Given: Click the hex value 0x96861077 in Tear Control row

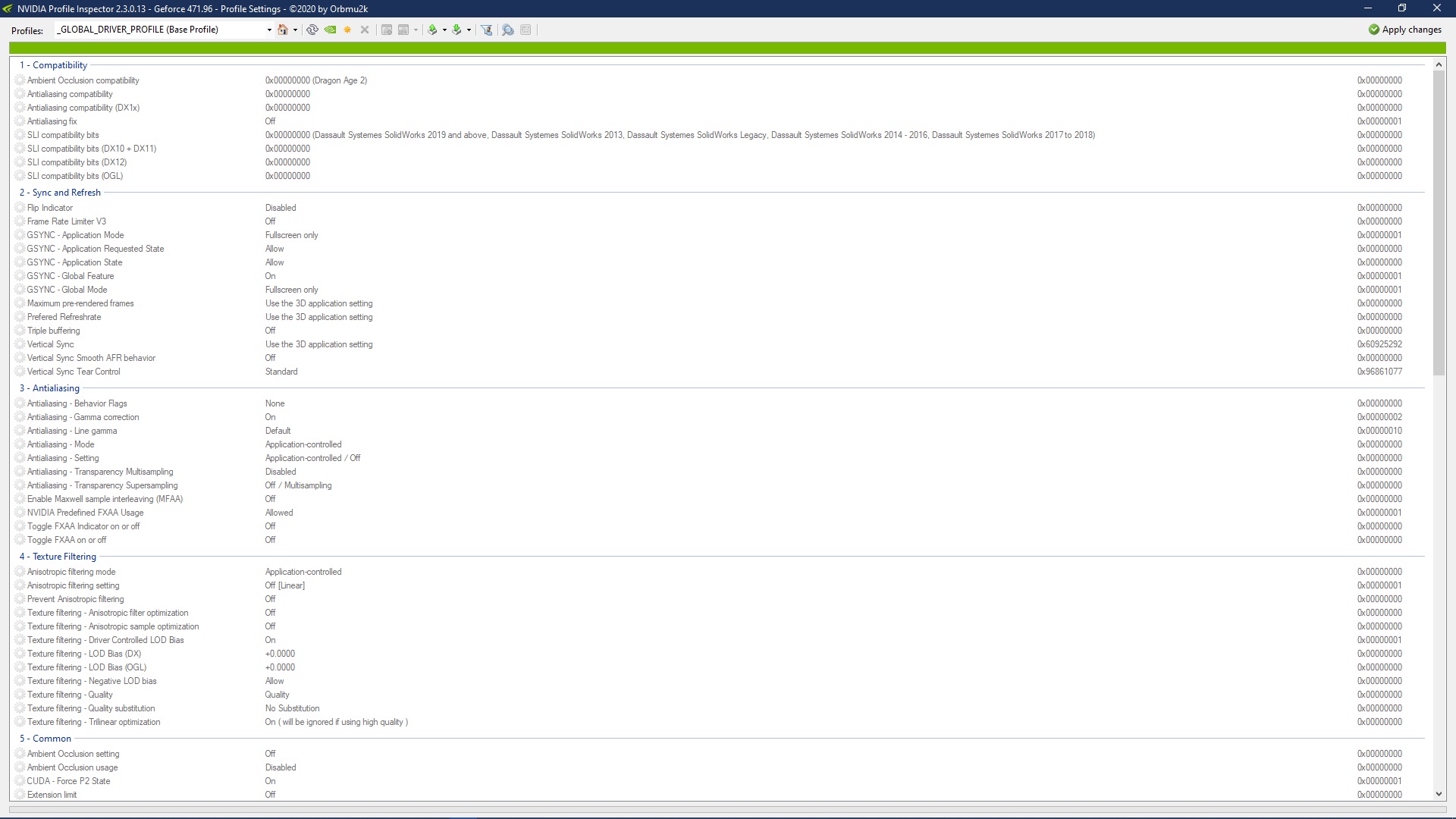Looking at the screenshot, I should tap(1379, 372).
